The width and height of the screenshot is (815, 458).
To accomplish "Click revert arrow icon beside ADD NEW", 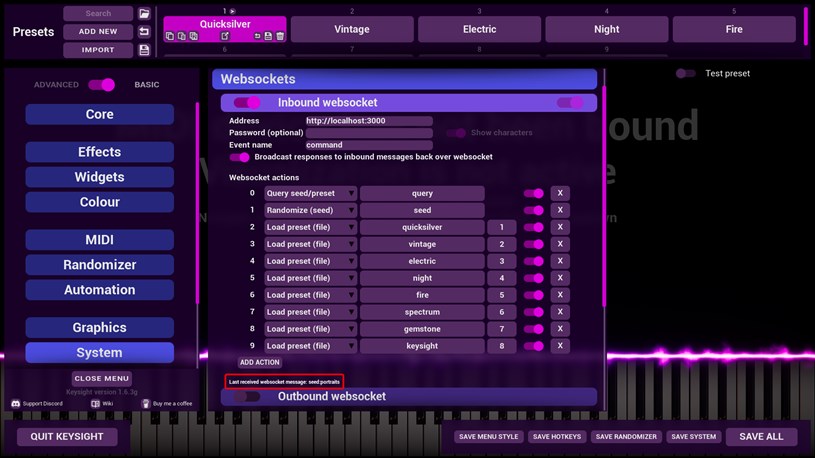I will [x=144, y=32].
